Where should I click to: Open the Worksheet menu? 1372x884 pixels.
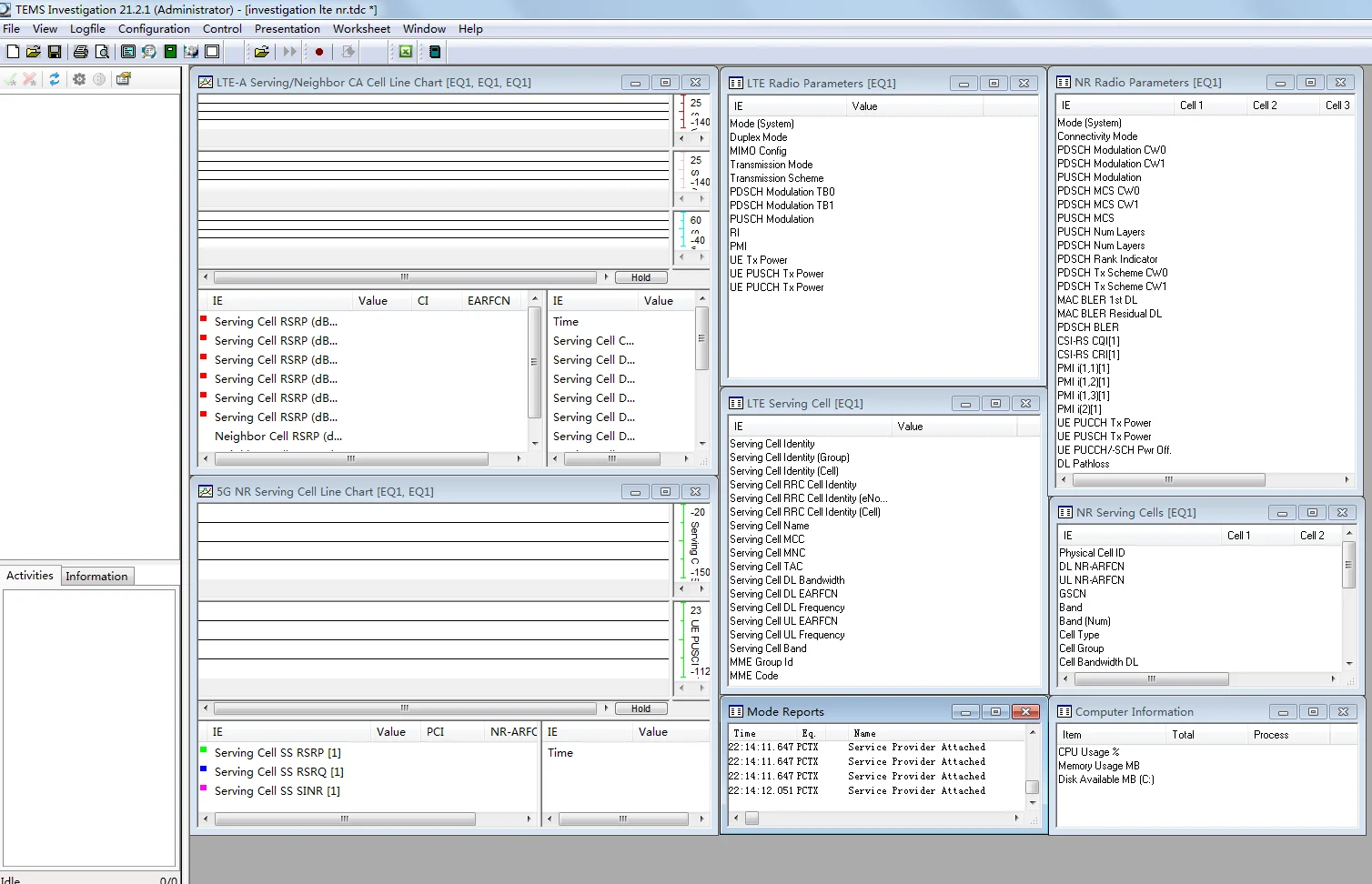click(361, 29)
